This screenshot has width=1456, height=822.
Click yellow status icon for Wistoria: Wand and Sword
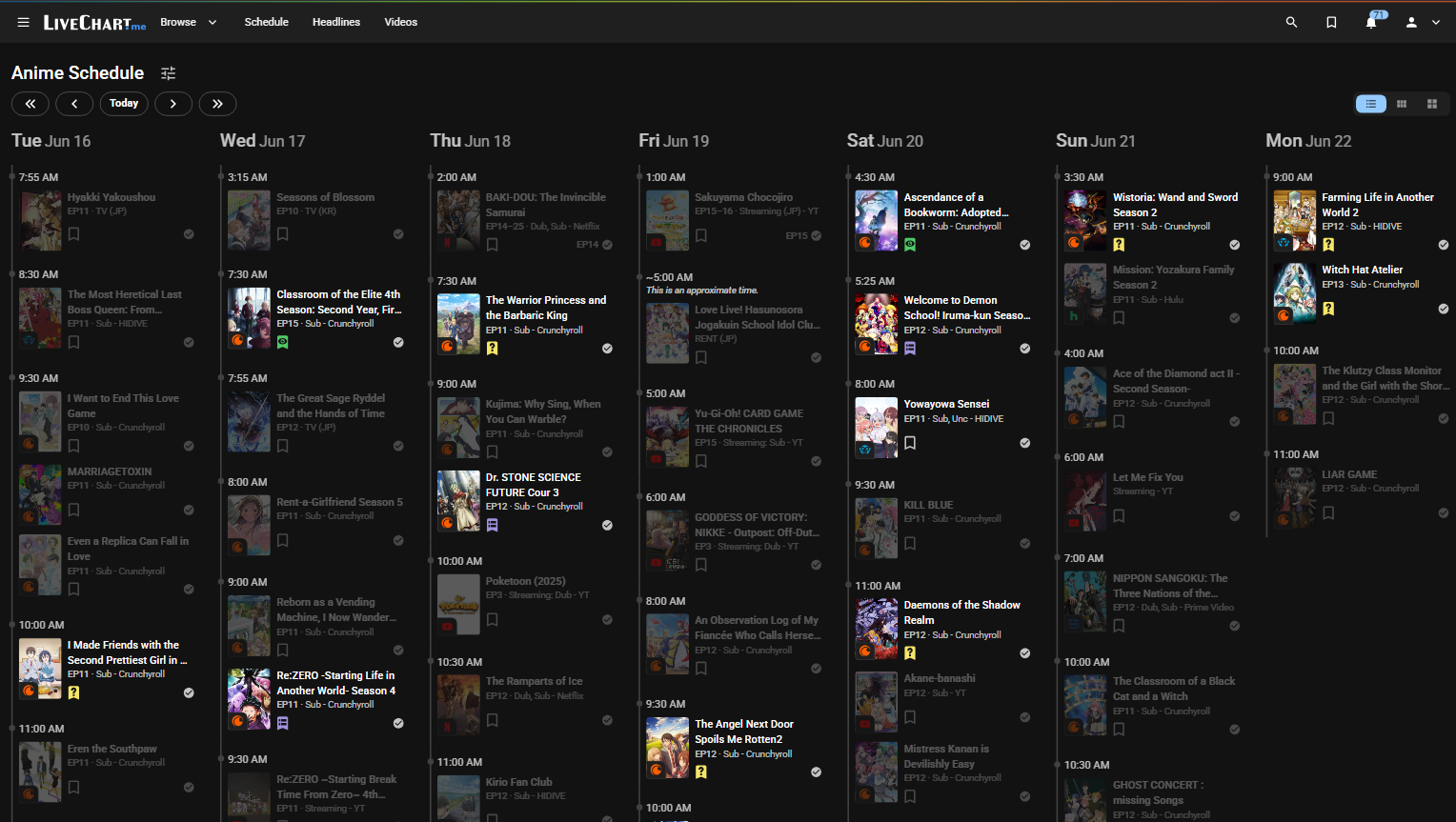pos(1119,245)
